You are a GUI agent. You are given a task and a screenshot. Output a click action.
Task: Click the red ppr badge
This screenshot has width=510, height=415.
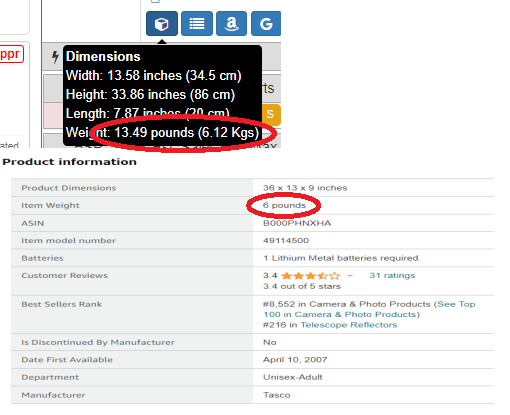tap(11, 54)
